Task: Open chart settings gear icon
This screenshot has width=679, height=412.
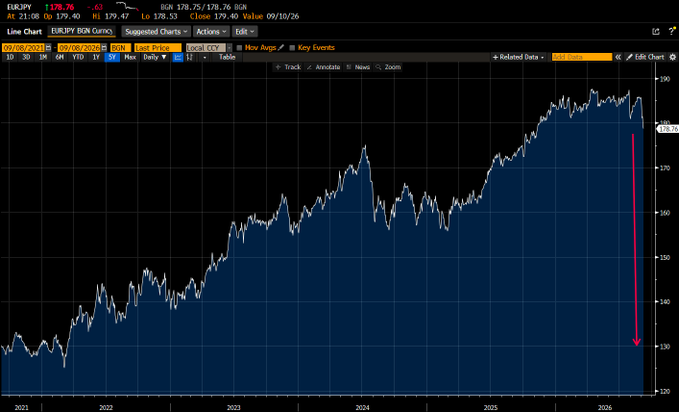Action: point(673,57)
